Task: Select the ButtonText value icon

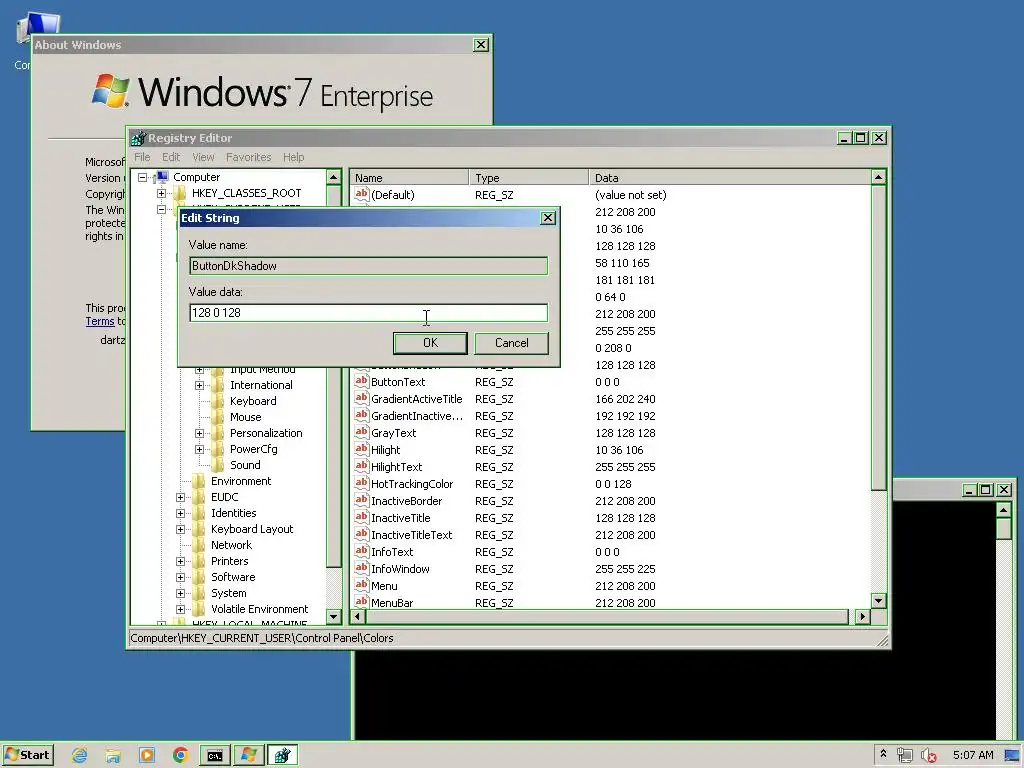Action: 361,381
